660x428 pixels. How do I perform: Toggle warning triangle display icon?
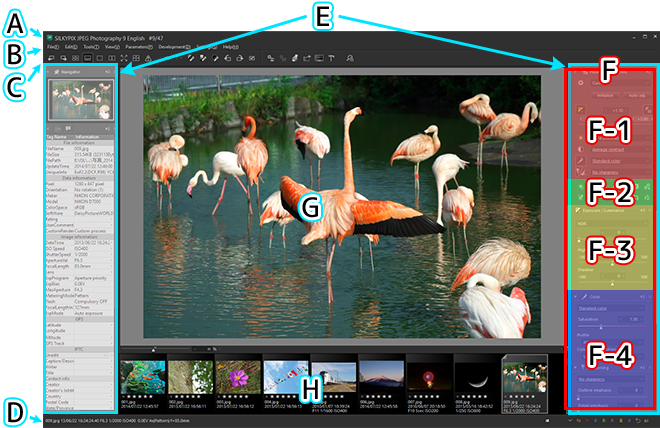[x=148, y=58]
